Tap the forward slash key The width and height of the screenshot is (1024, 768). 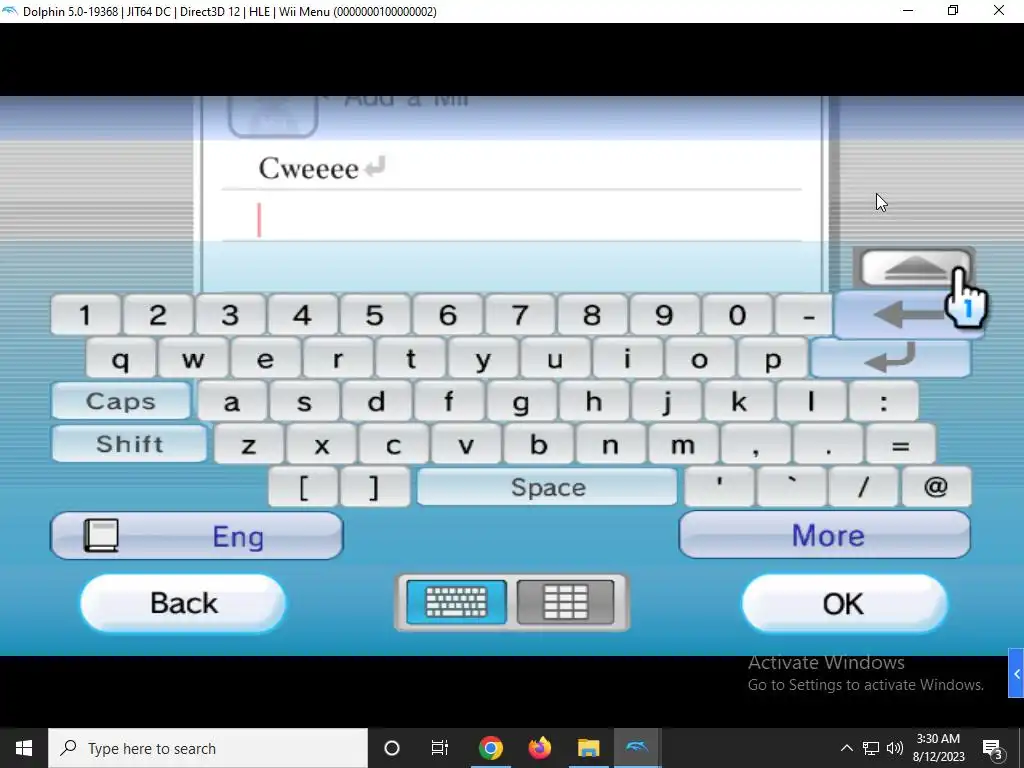tap(863, 487)
